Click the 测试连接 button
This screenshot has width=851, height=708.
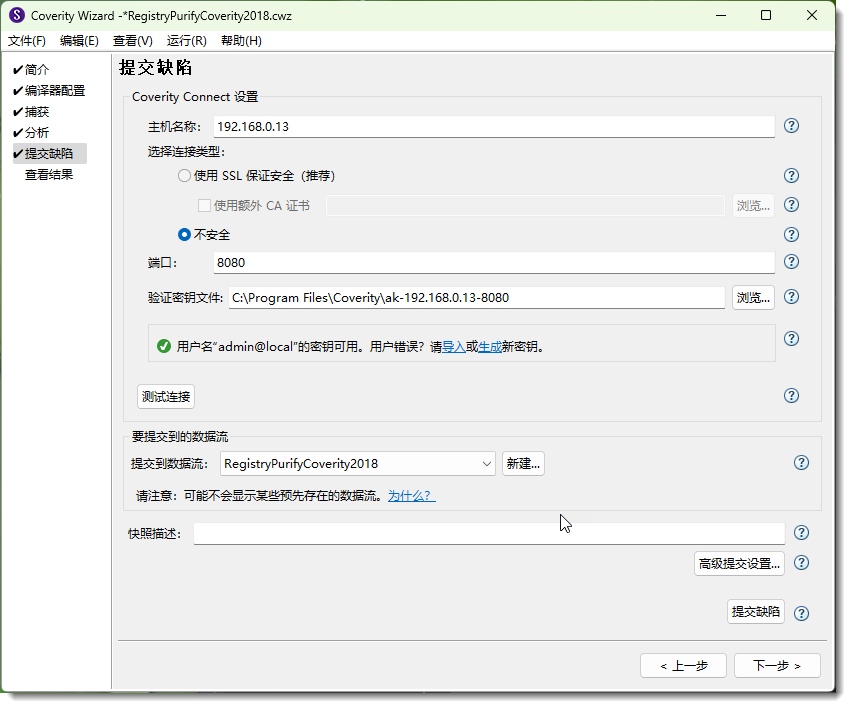coord(166,397)
